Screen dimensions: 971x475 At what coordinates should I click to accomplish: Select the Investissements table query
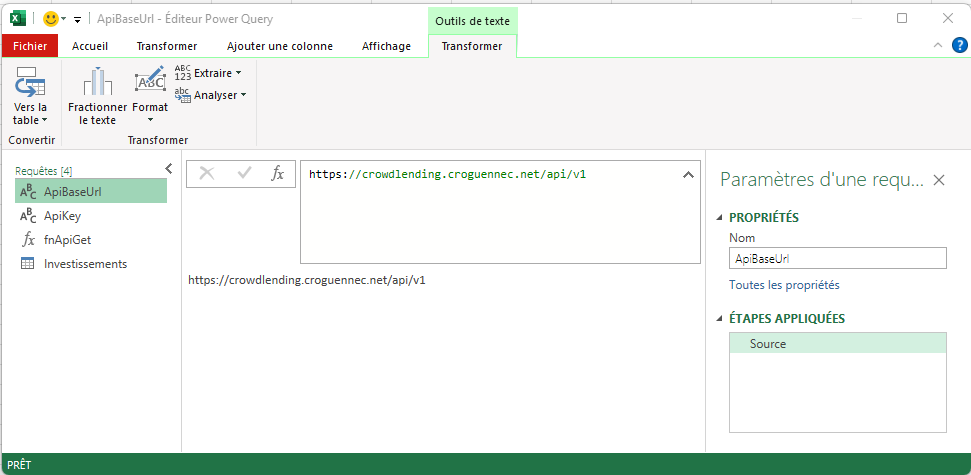coord(91,264)
